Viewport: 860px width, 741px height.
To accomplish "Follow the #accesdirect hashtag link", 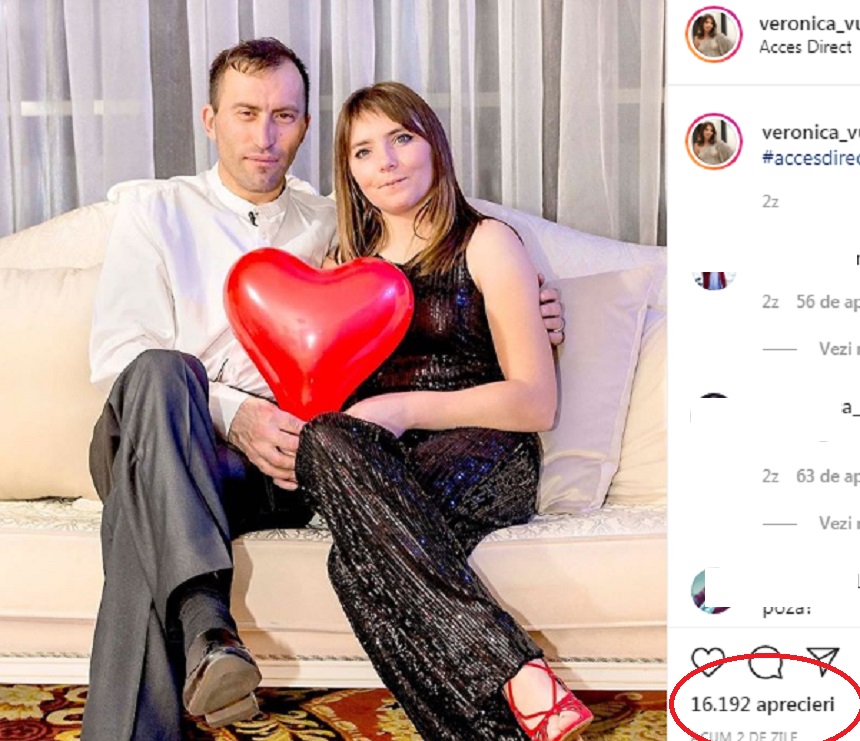I will (x=810, y=157).
